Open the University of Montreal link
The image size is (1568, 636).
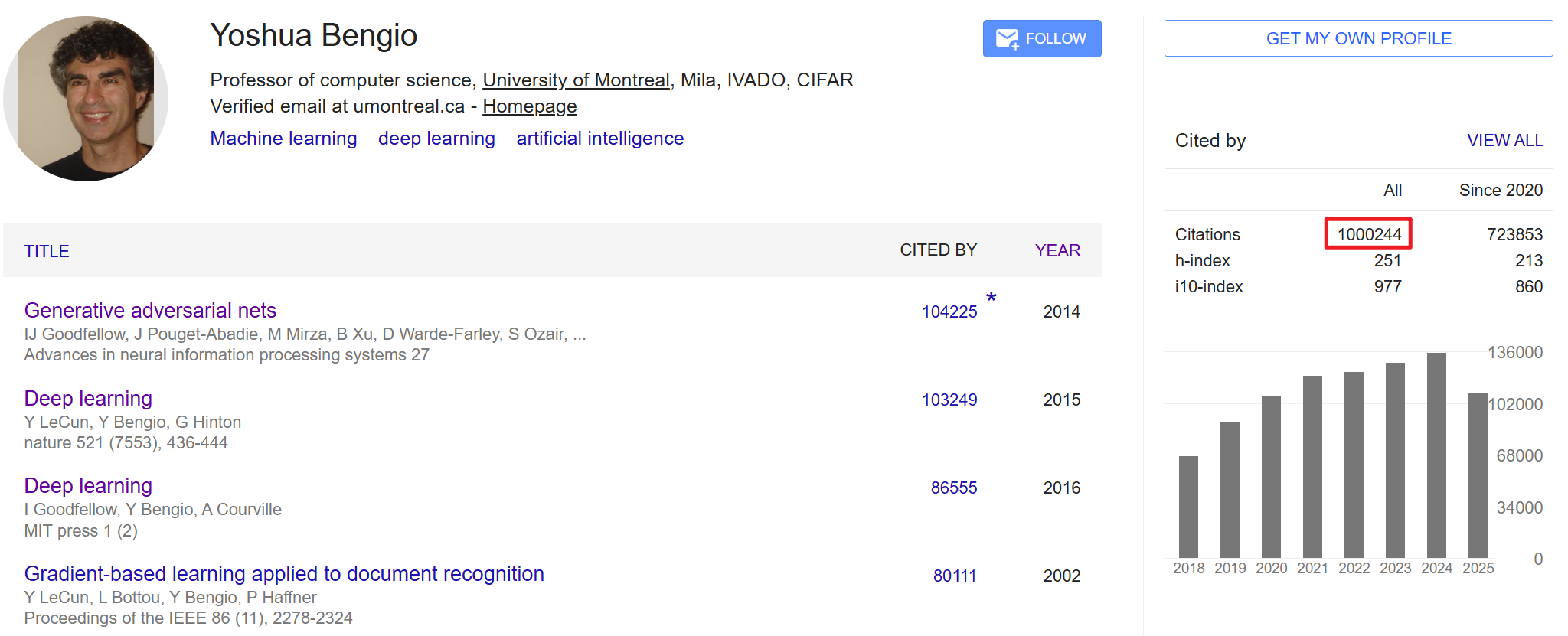[576, 80]
